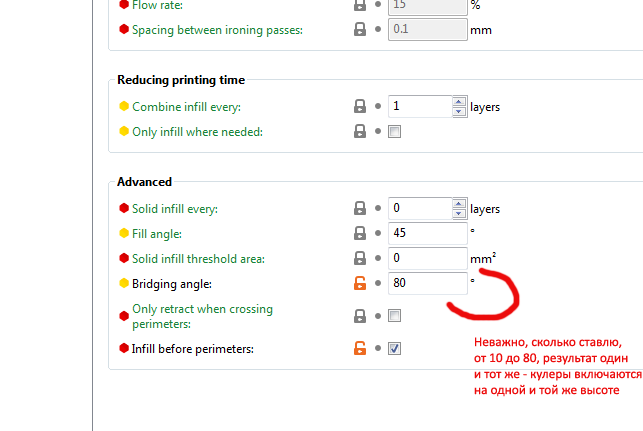Select the Solid infill threshold area field
Image resolution: width=643 pixels, height=431 pixels.
pos(428,258)
